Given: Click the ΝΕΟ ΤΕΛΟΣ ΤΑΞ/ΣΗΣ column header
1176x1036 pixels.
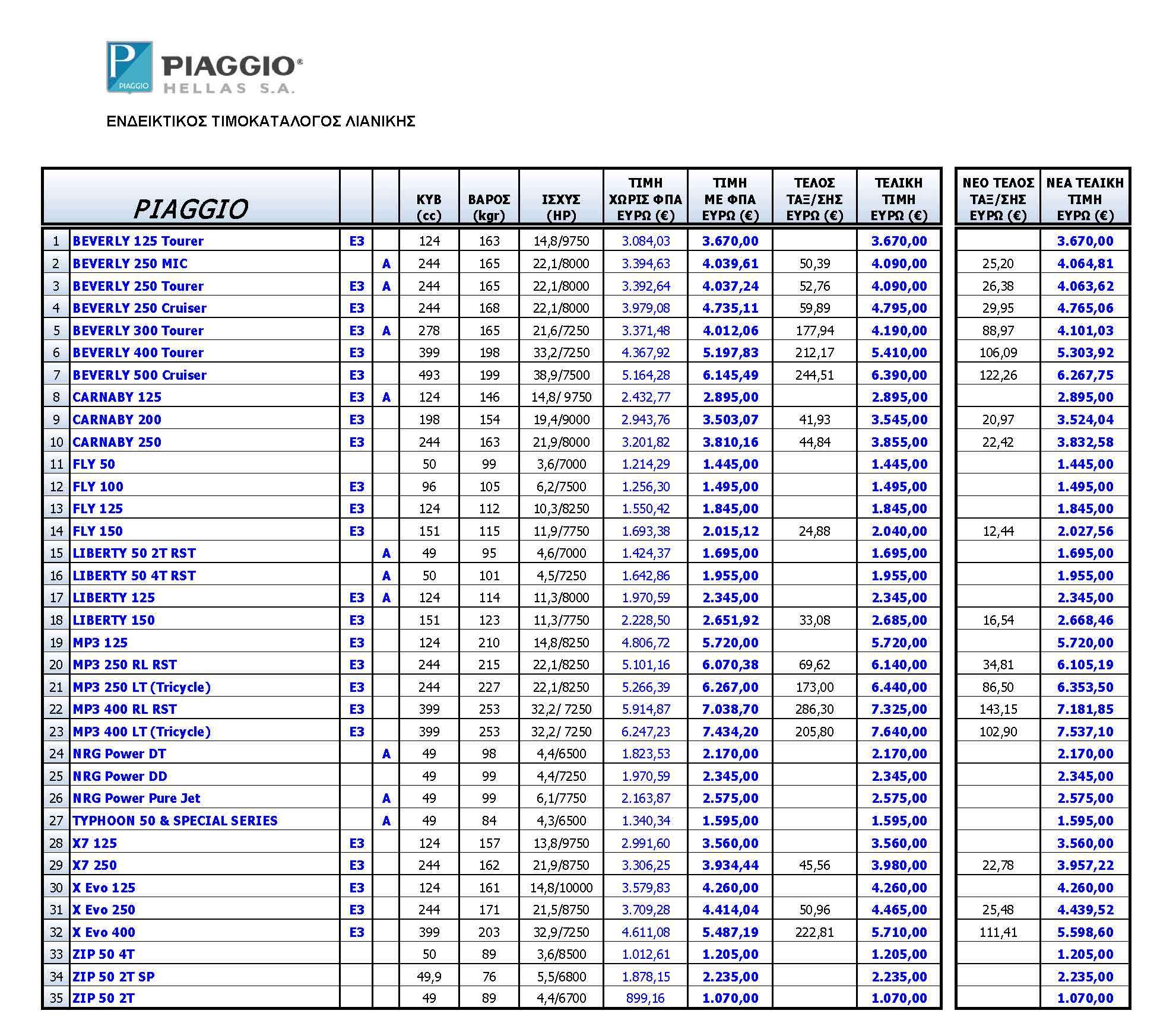Looking at the screenshot, I should pos(998,197).
